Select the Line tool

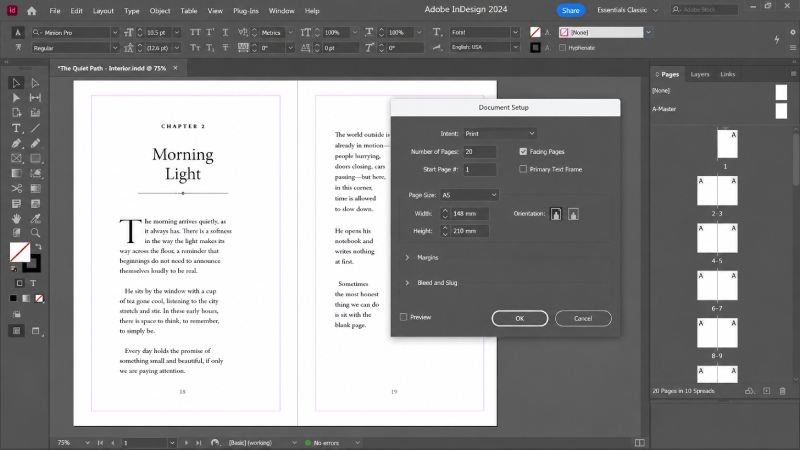click(x=35, y=128)
